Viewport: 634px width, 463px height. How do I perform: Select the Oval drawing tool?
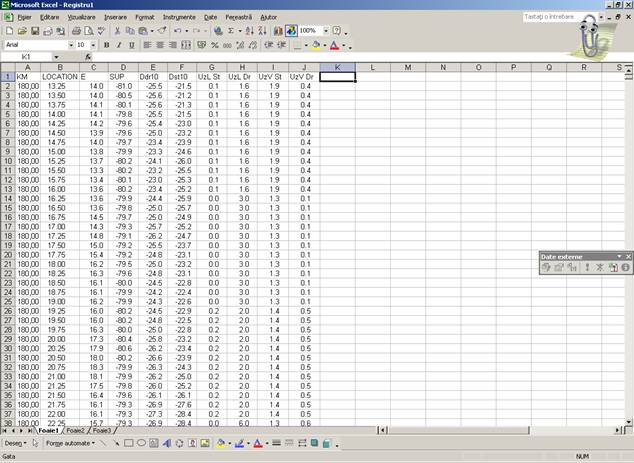point(140,442)
